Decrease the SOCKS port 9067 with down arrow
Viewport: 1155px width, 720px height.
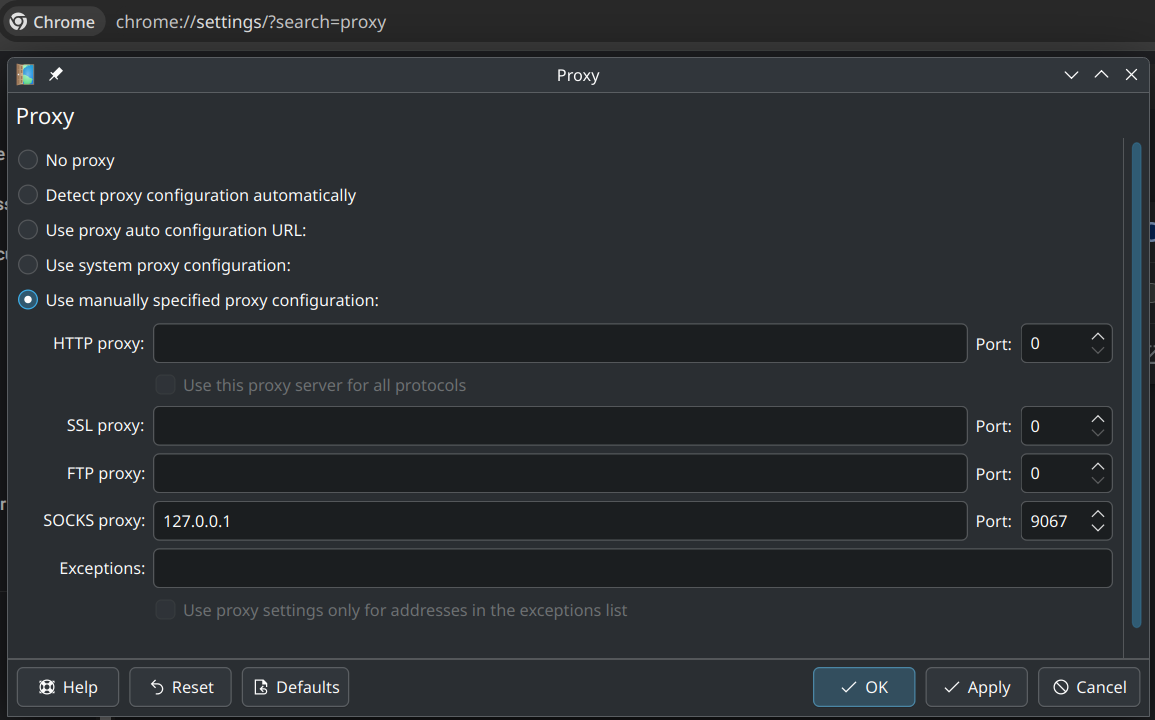[x=1098, y=528]
